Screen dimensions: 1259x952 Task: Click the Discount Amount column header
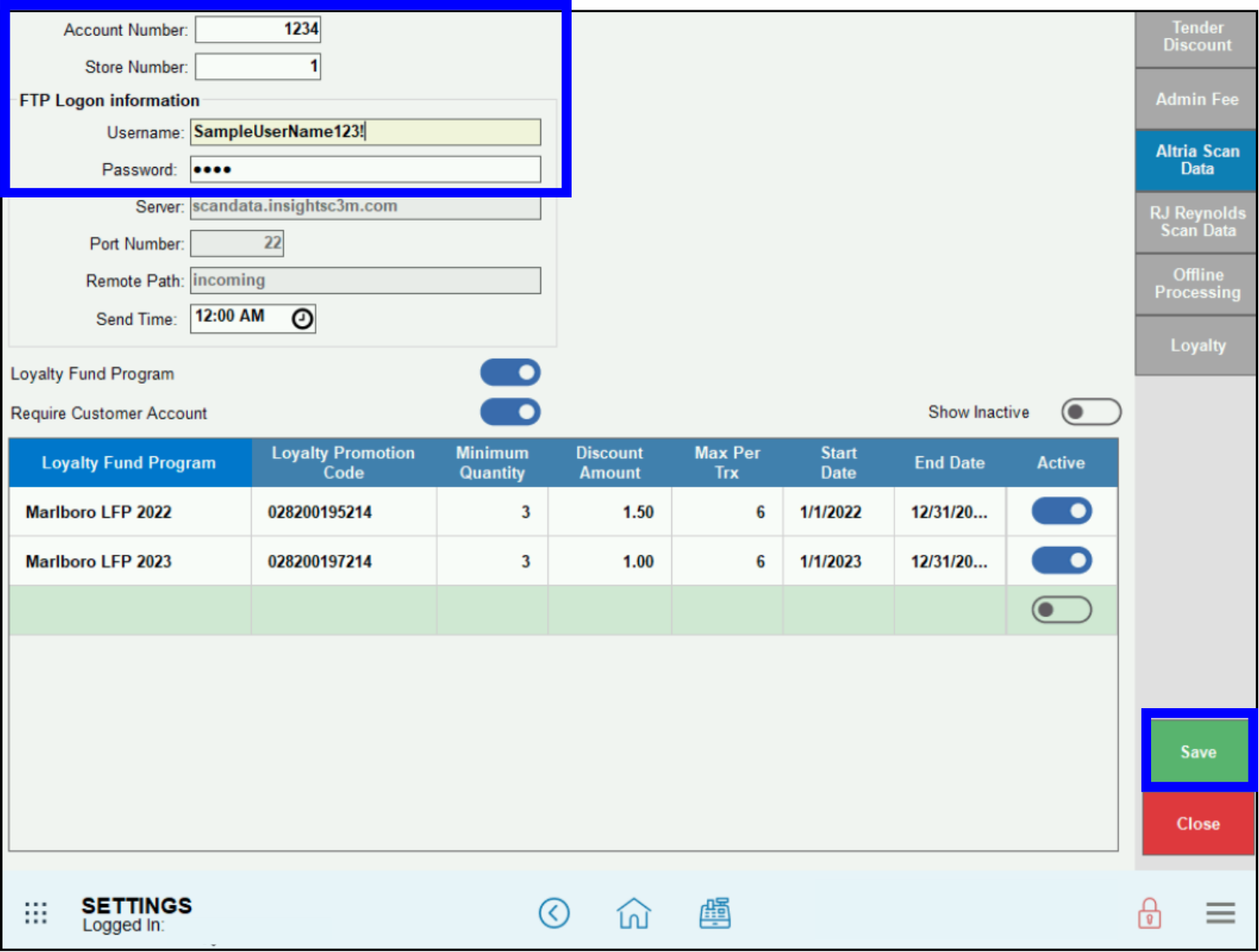609,463
